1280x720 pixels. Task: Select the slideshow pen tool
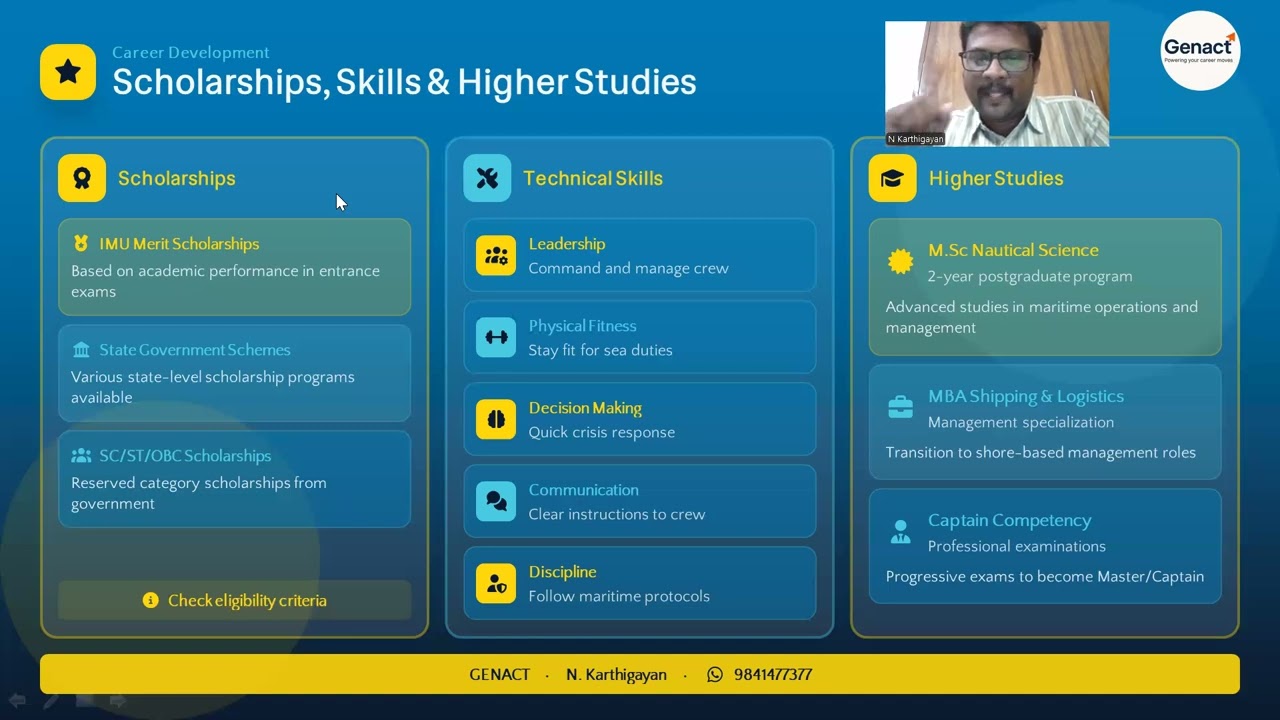pos(50,701)
